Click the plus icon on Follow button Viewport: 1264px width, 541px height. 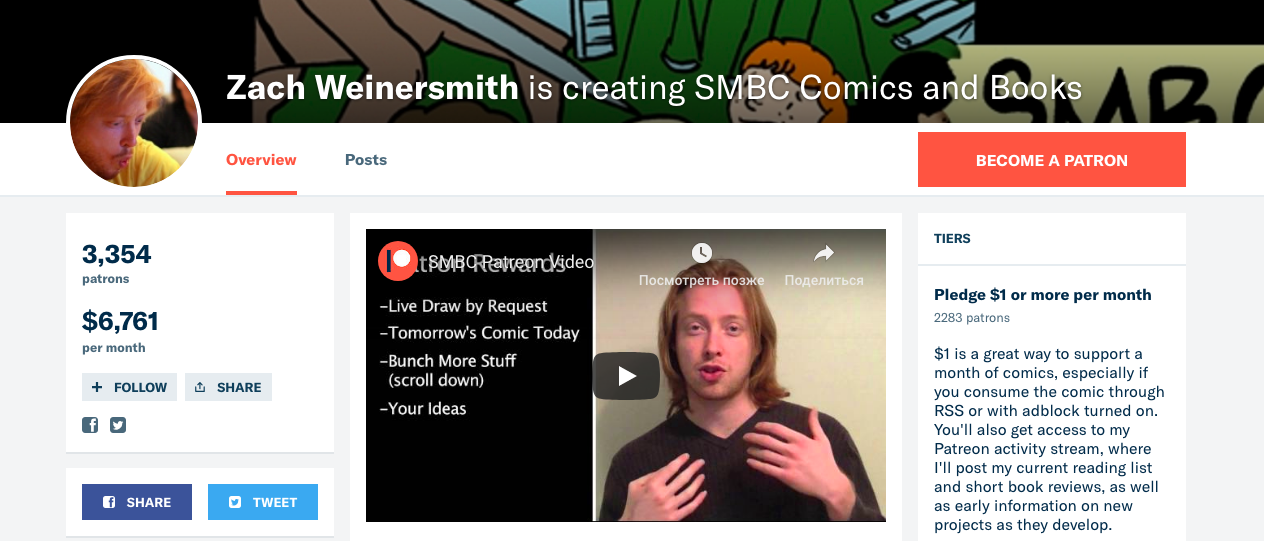(97, 387)
